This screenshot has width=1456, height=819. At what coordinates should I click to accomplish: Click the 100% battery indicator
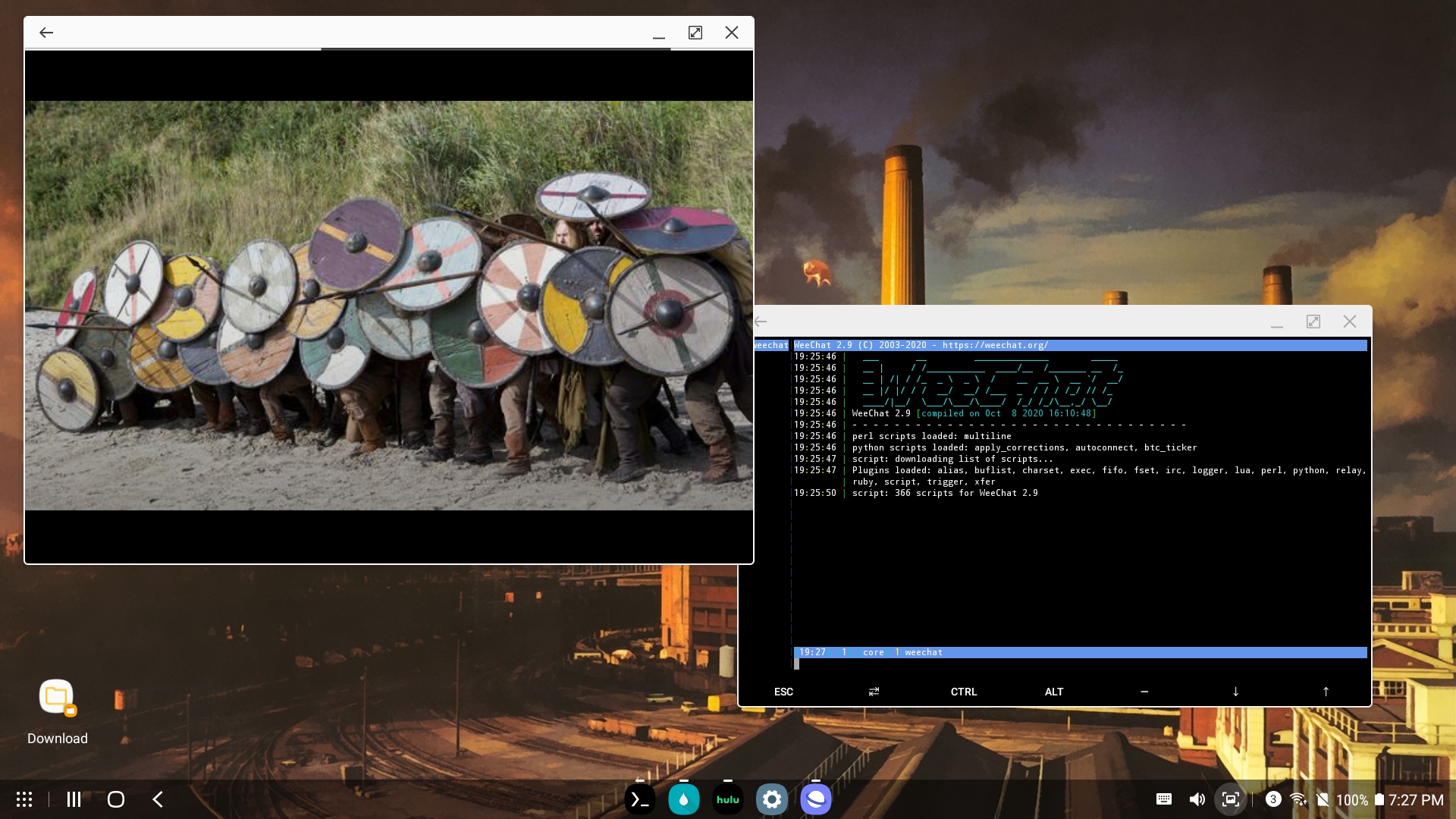point(1360,800)
